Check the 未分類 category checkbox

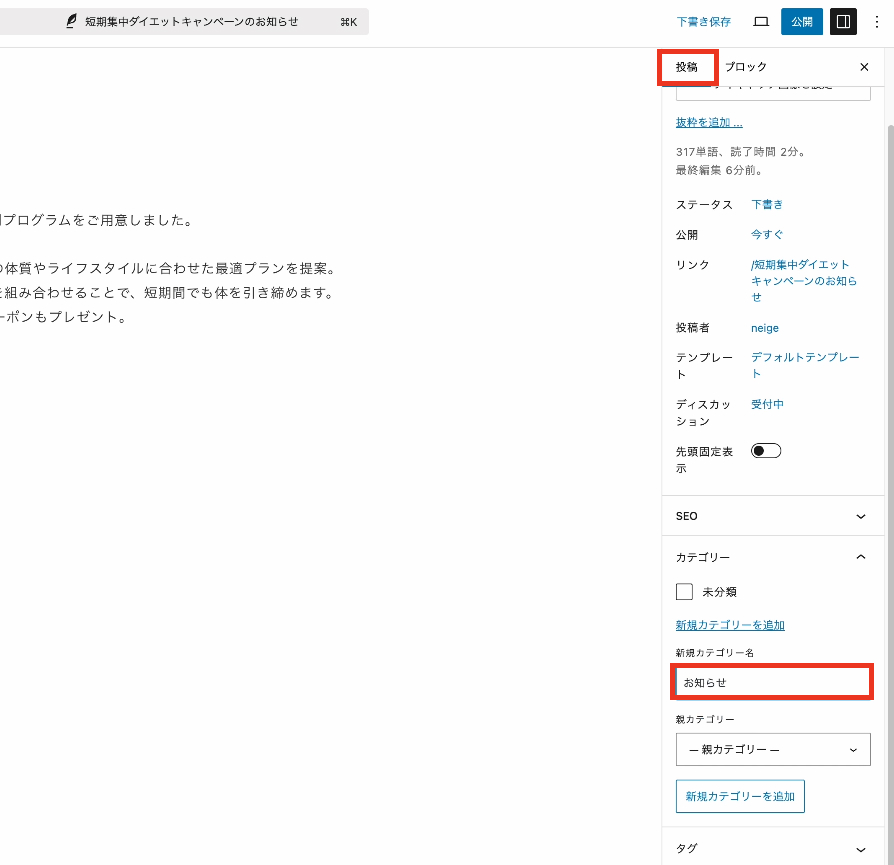(x=684, y=591)
